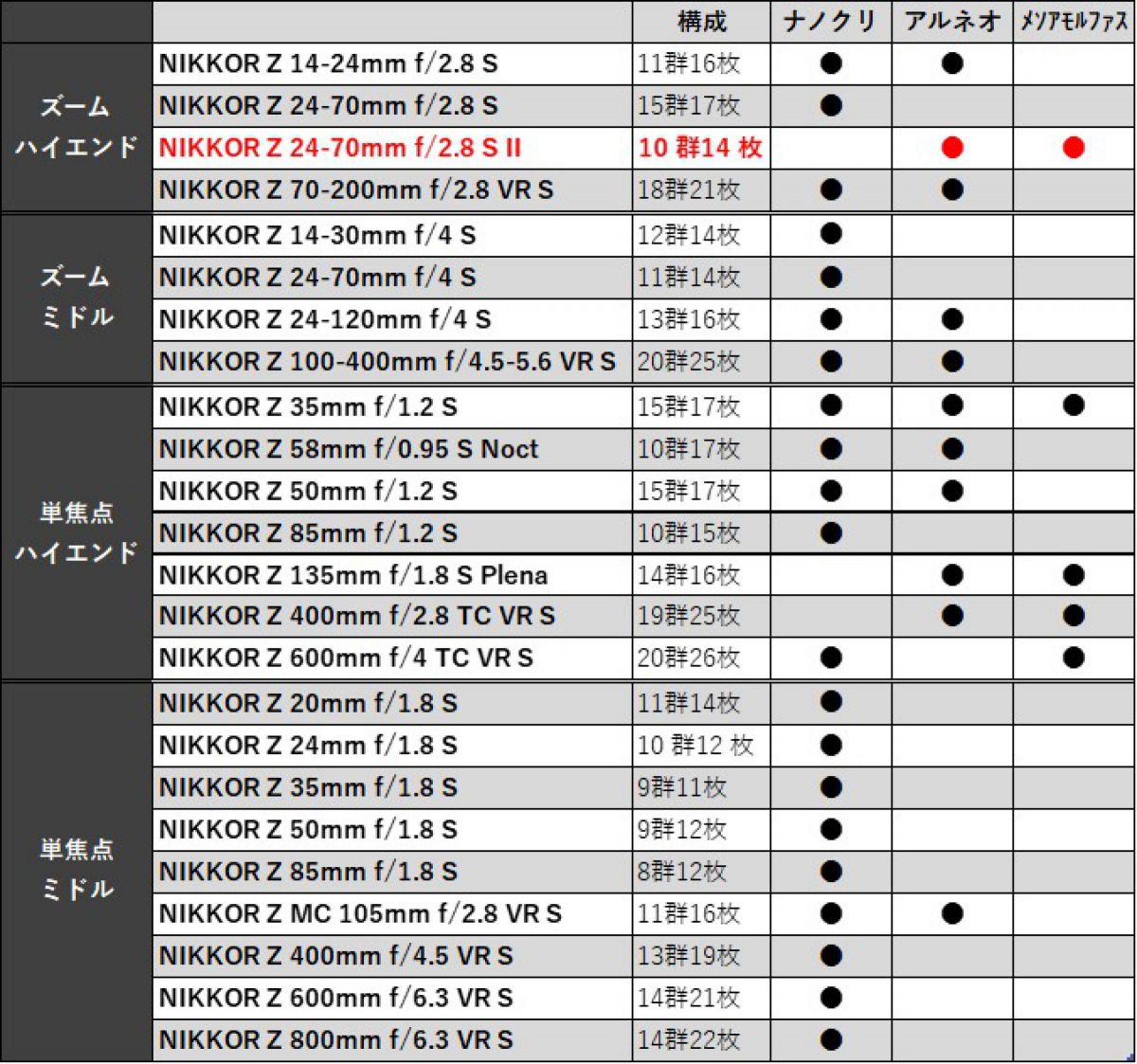Click the 20群25枚 composition cell
This screenshot has height=1064, width=1137.
[701, 361]
